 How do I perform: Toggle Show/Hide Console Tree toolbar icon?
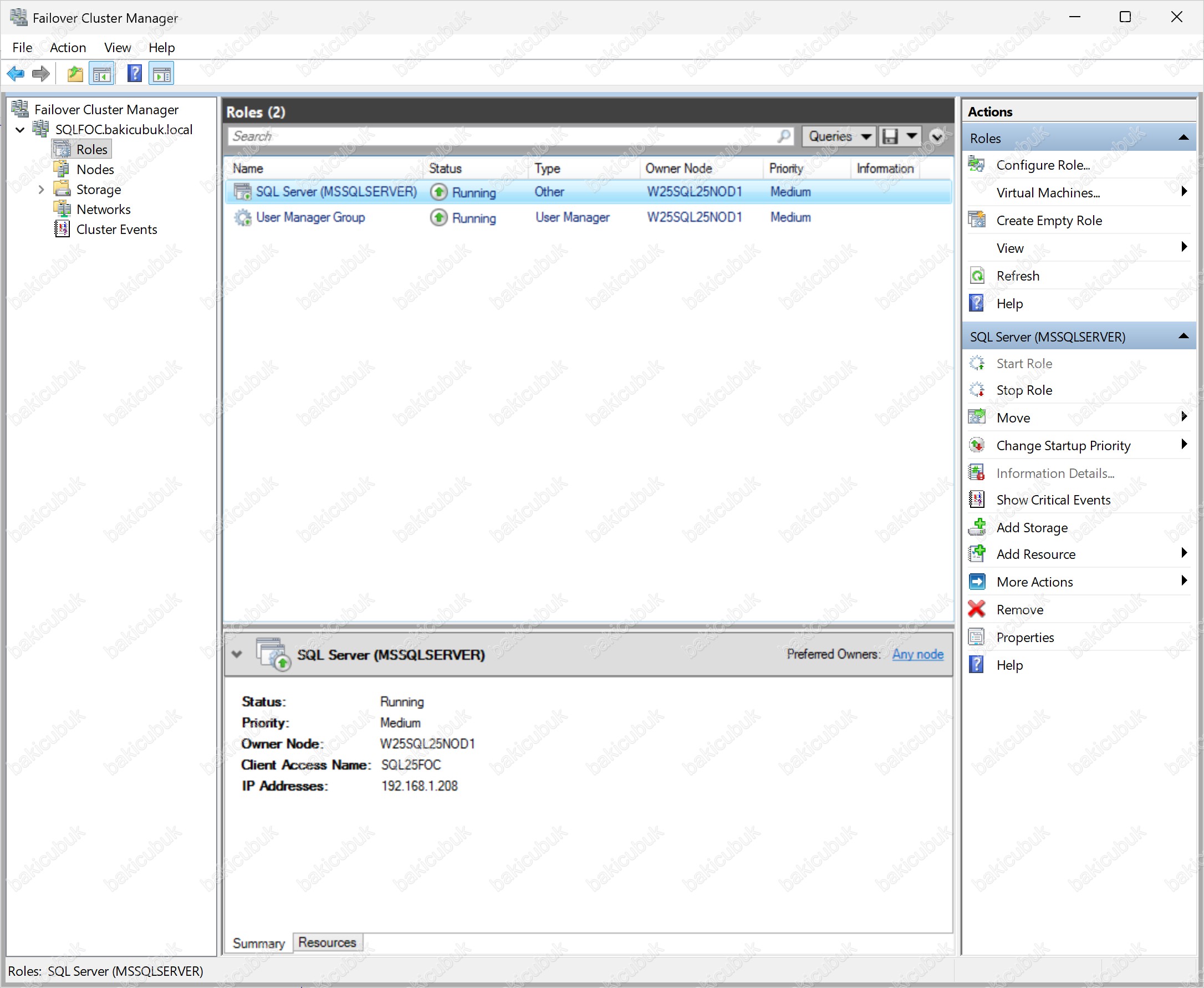tap(102, 74)
